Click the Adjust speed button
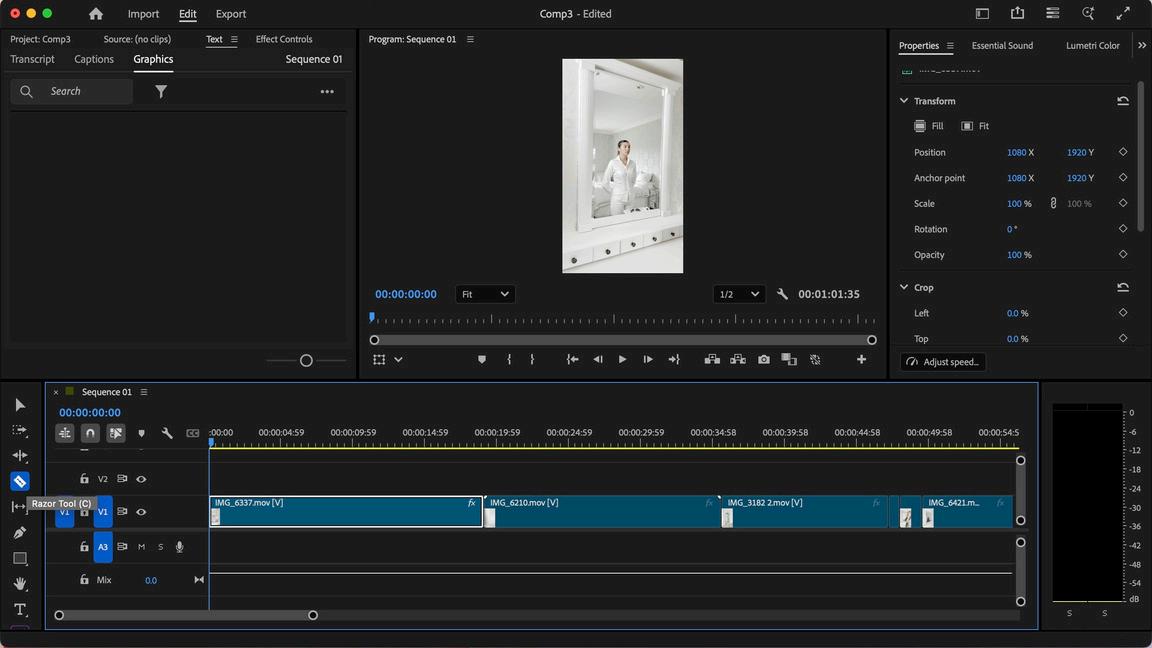 click(x=943, y=361)
